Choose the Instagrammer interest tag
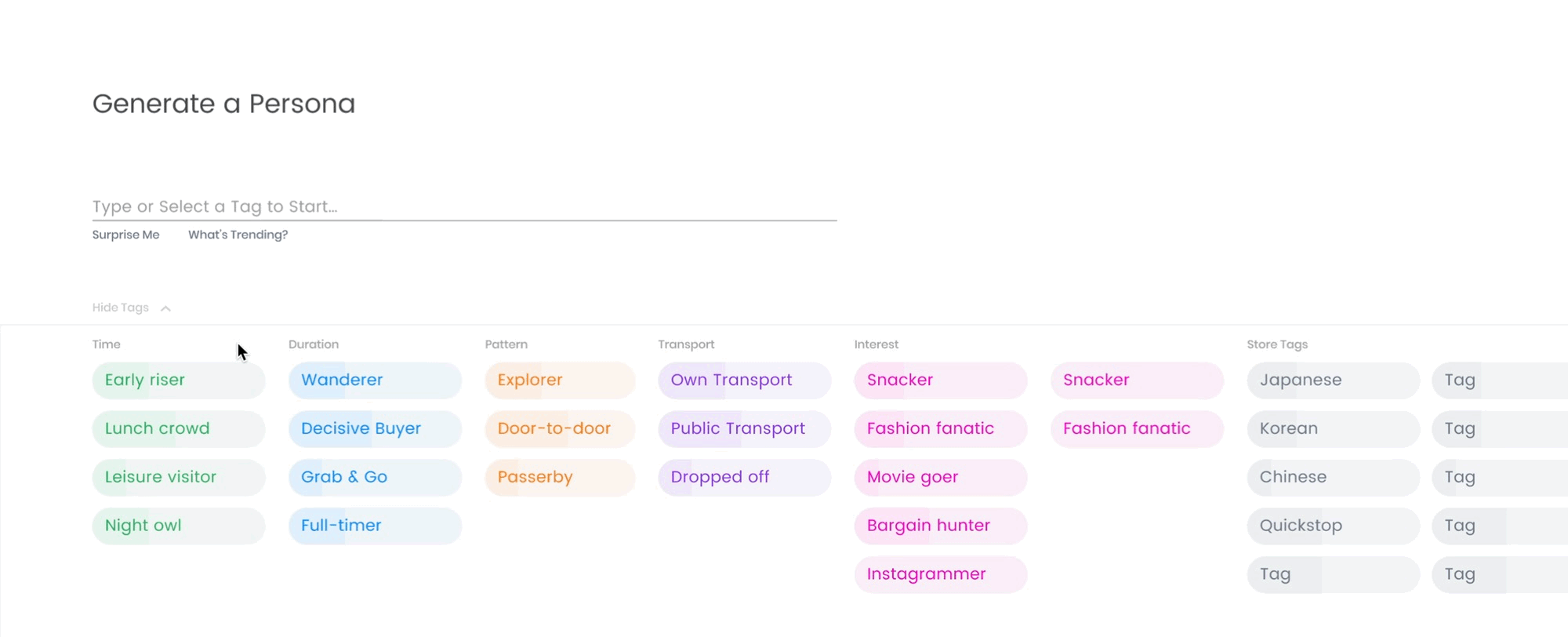 pos(940,574)
